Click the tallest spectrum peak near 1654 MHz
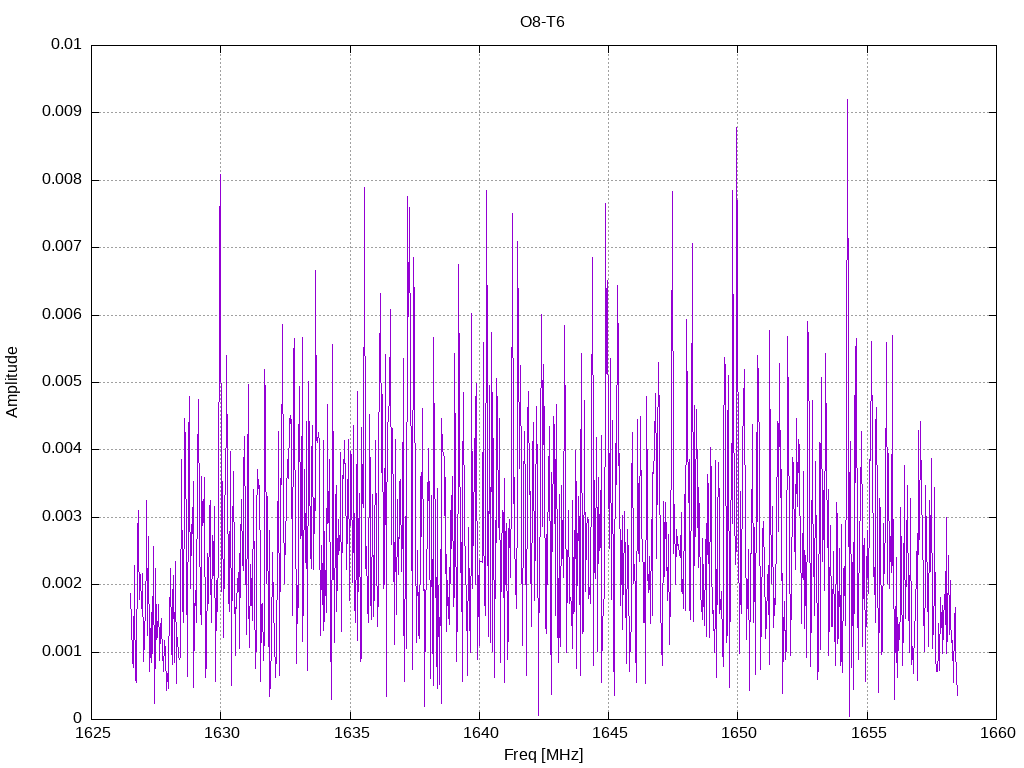Viewport: 1024px width, 768px height. tap(848, 101)
